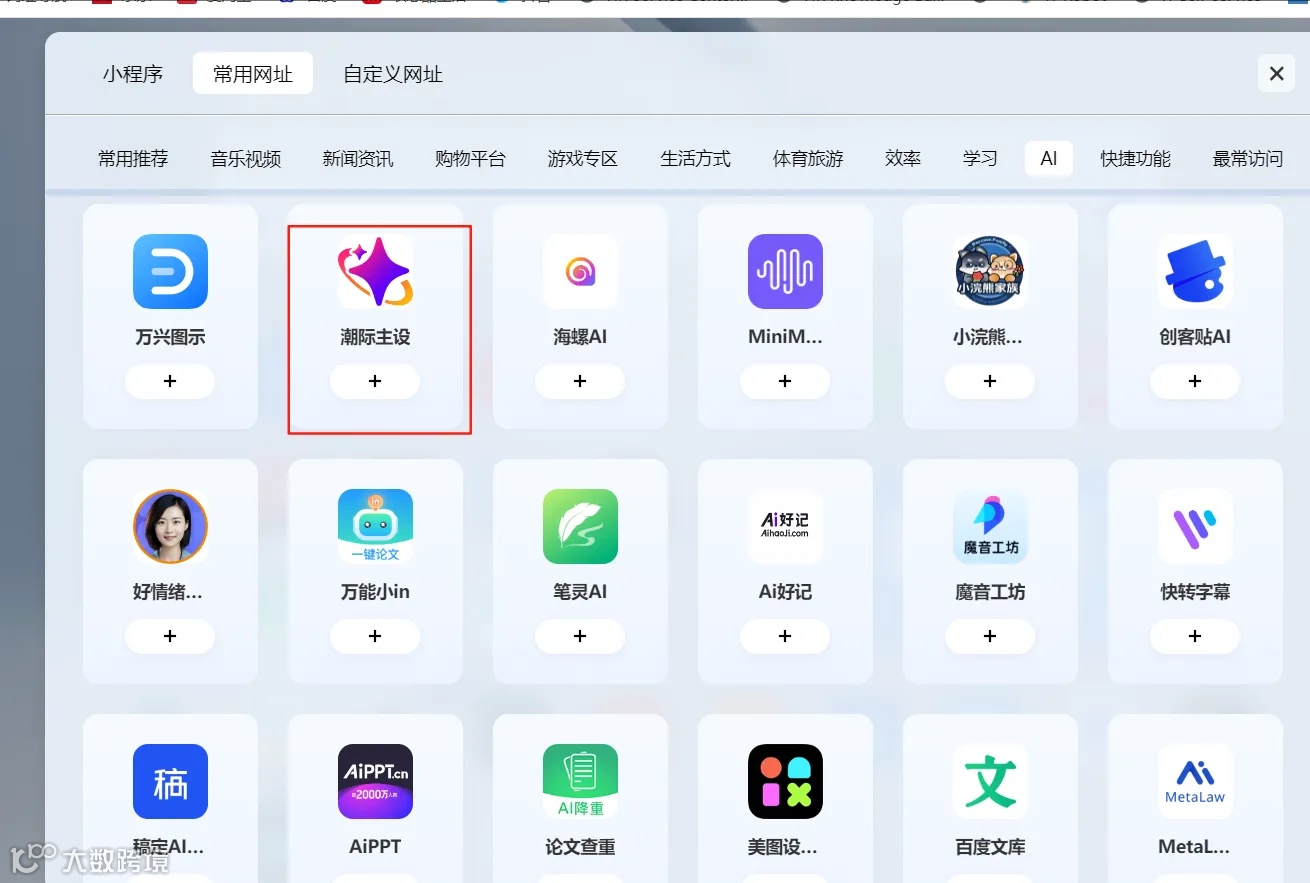Add 快转字幕 via its plus button
The height and width of the screenshot is (883, 1310).
click(x=1195, y=636)
